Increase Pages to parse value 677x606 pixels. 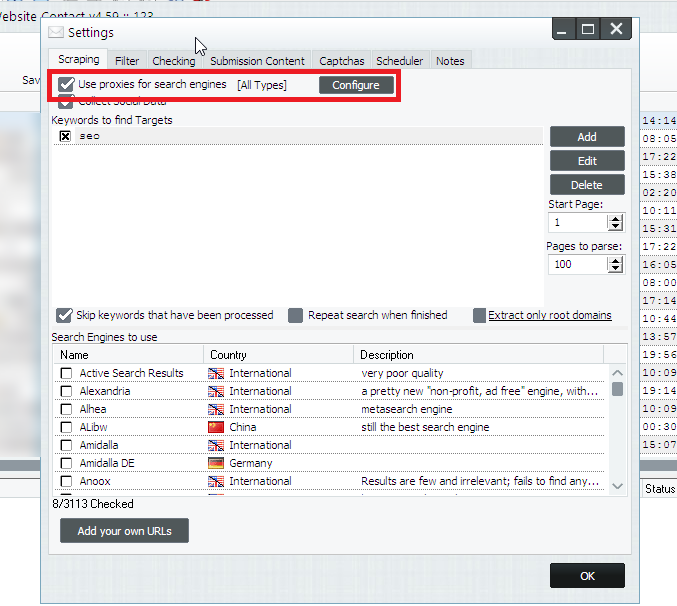615,260
